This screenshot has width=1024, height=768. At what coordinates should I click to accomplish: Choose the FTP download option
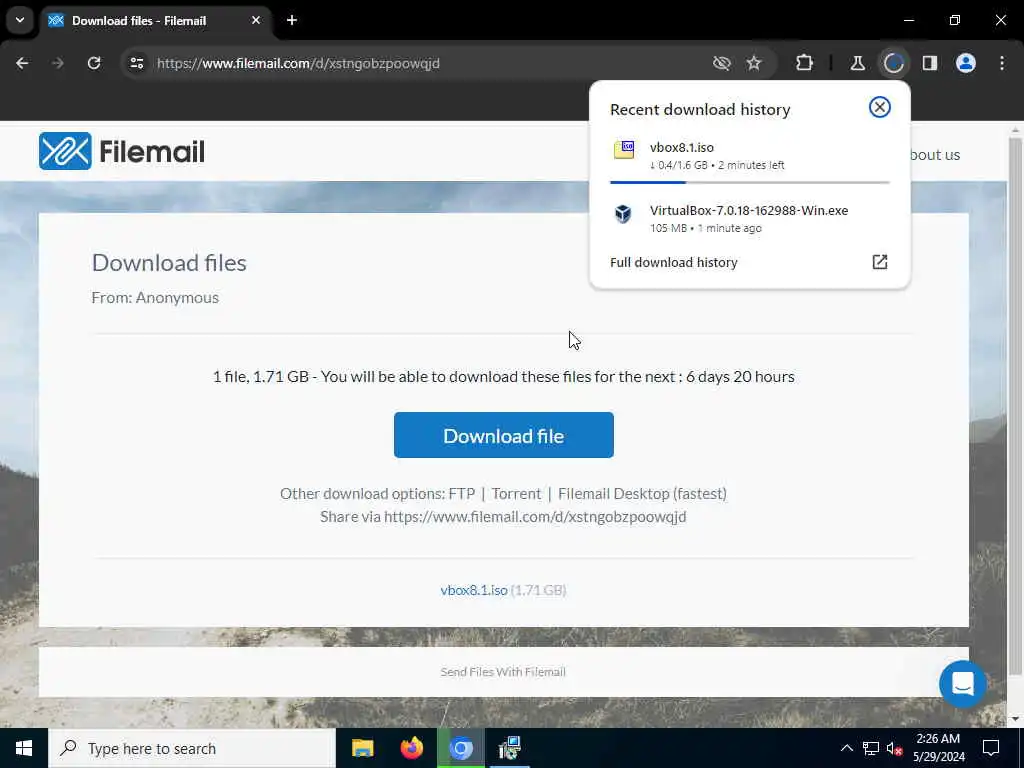(x=462, y=494)
